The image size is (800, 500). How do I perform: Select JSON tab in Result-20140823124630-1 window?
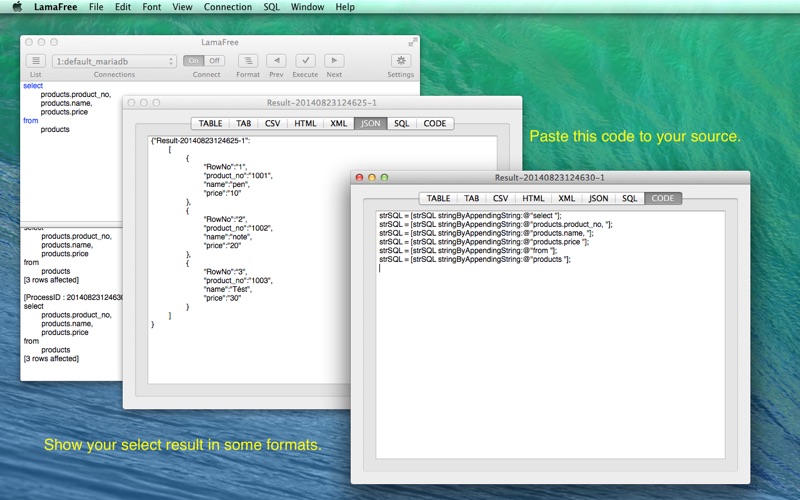coord(598,198)
